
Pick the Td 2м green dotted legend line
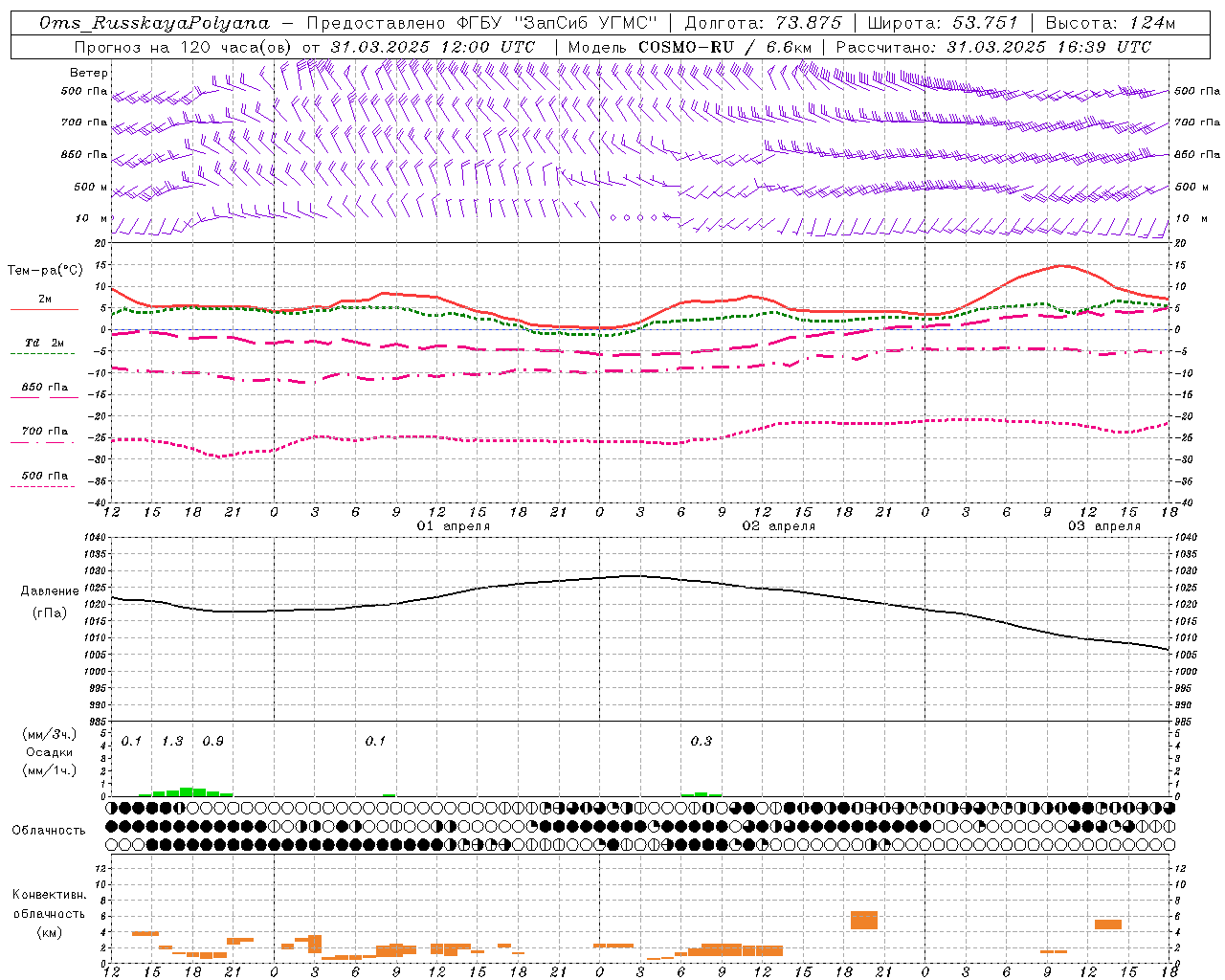(43, 353)
